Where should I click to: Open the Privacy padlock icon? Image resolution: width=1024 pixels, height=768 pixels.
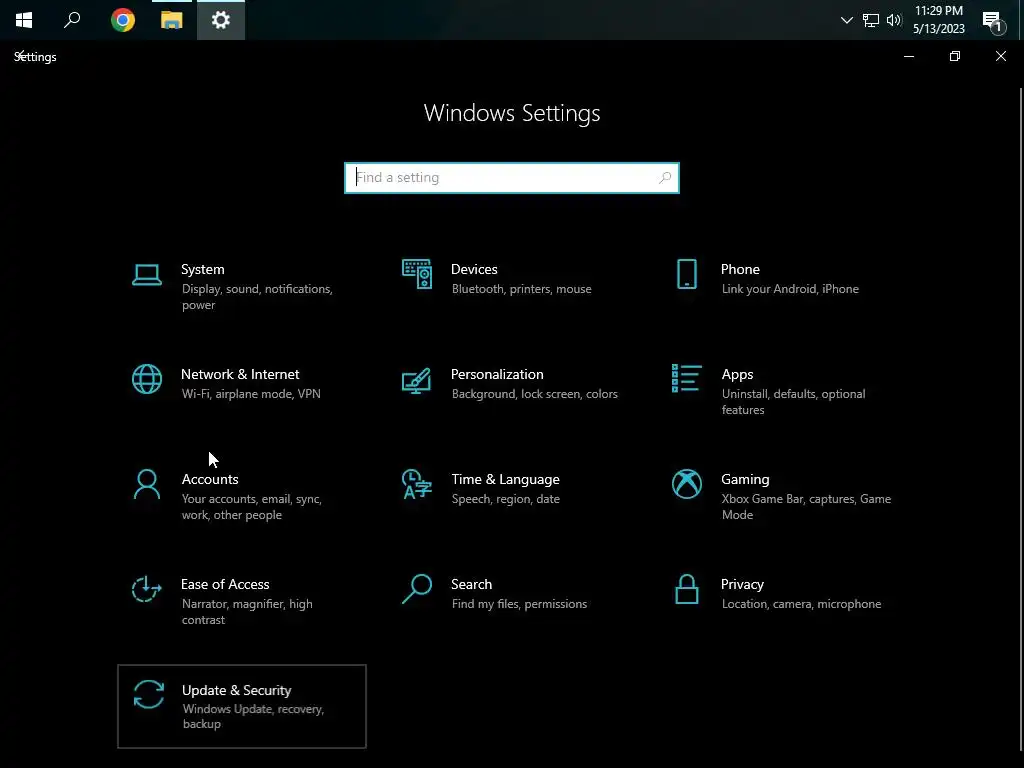(686, 589)
